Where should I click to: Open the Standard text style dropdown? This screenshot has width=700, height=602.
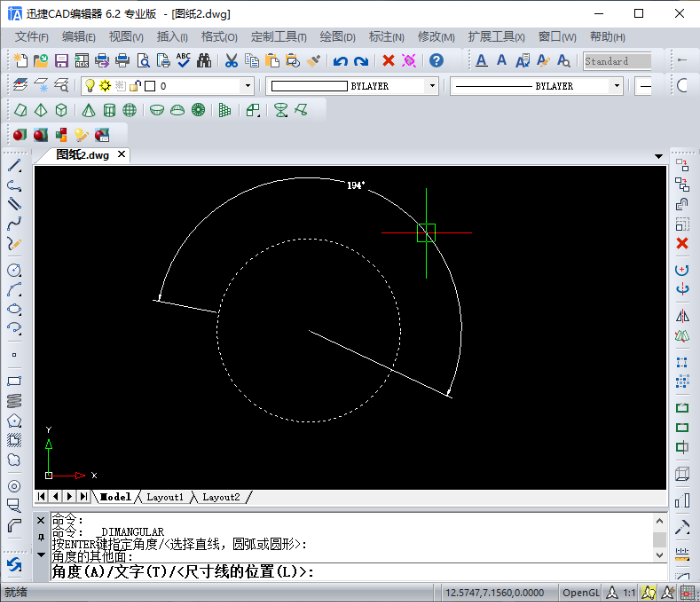[x=617, y=61]
